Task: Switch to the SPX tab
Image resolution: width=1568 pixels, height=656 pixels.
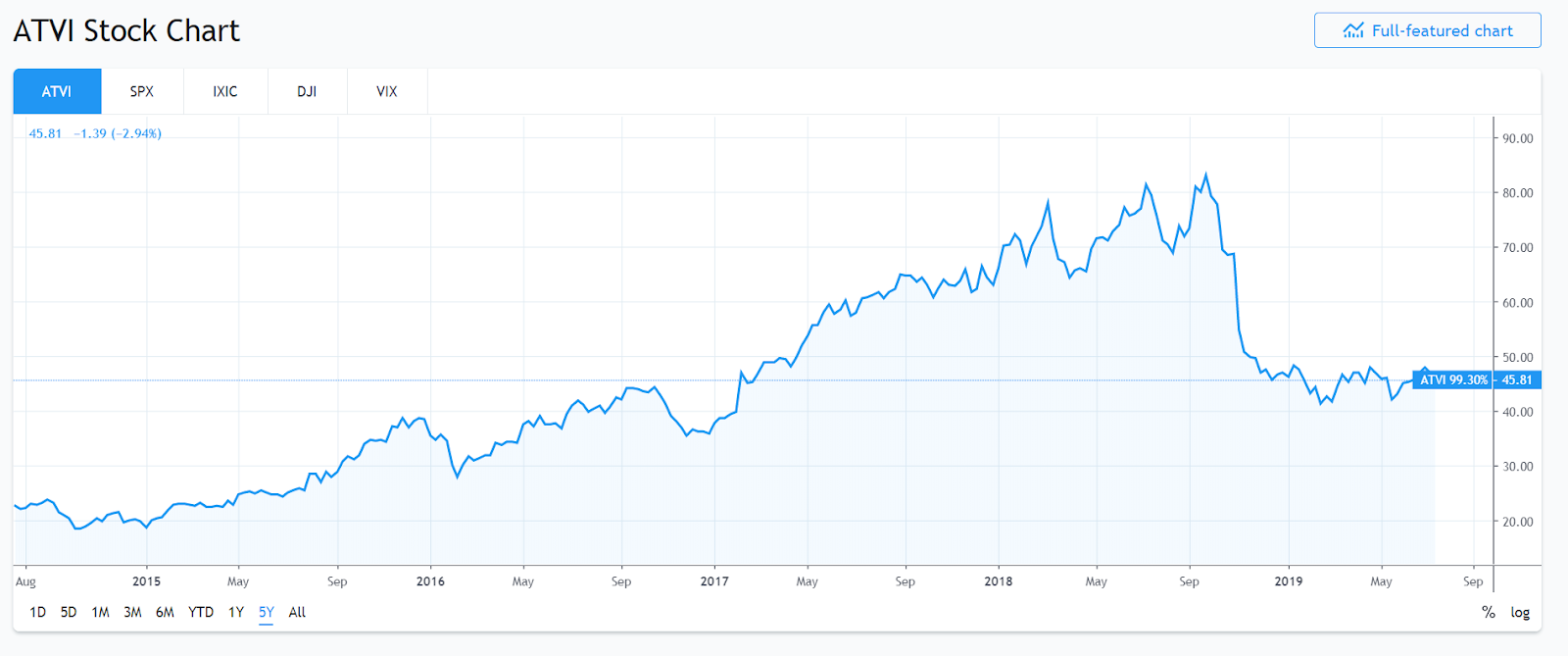Action: tap(142, 91)
